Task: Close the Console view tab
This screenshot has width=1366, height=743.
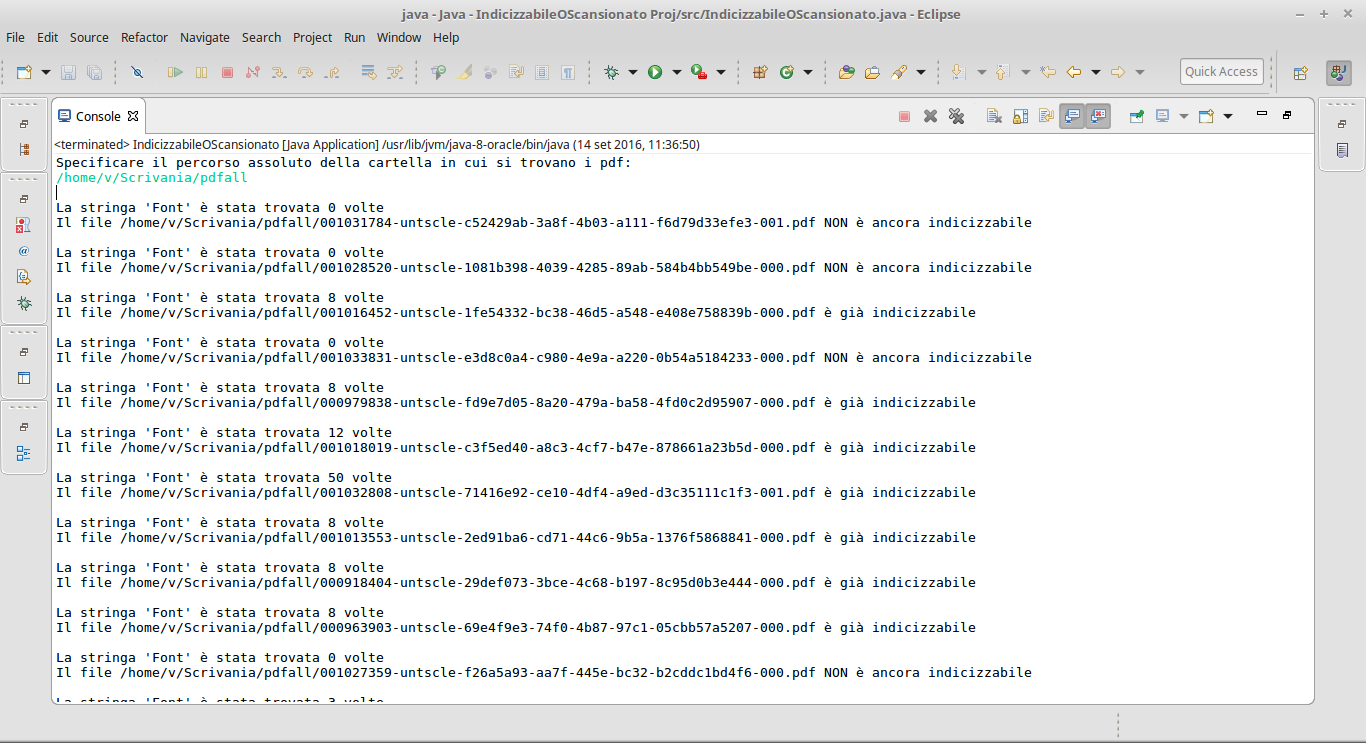Action: coord(133,116)
